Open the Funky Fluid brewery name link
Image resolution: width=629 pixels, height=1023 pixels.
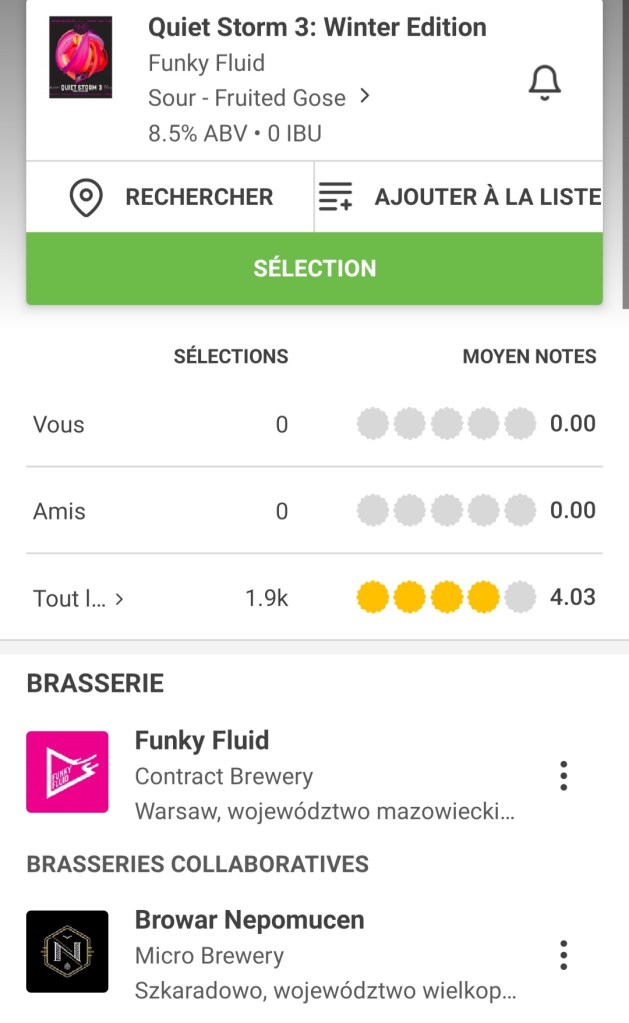coord(202,741)
